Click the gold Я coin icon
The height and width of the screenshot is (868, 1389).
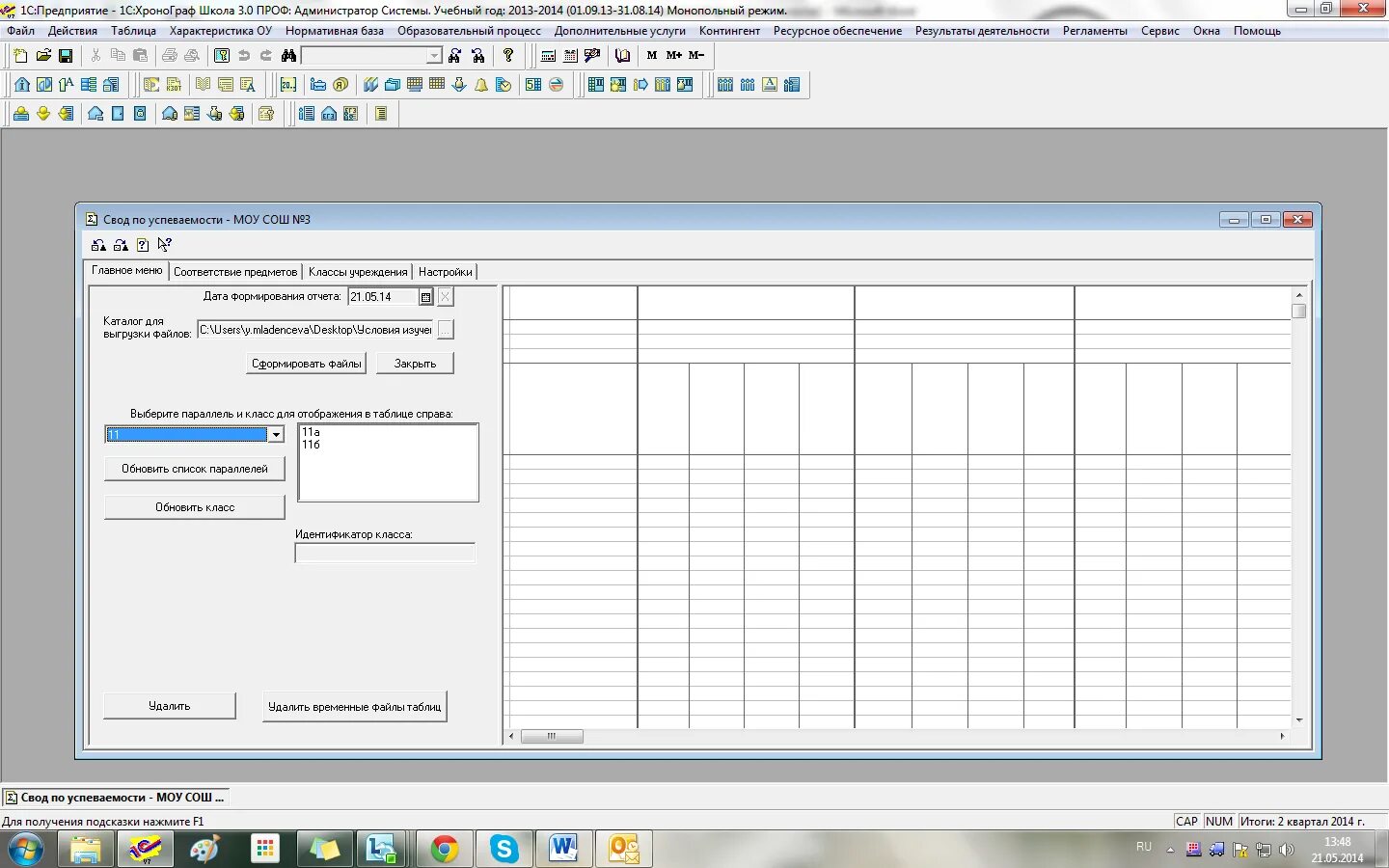pyautogui.click(x=340, y=85)
